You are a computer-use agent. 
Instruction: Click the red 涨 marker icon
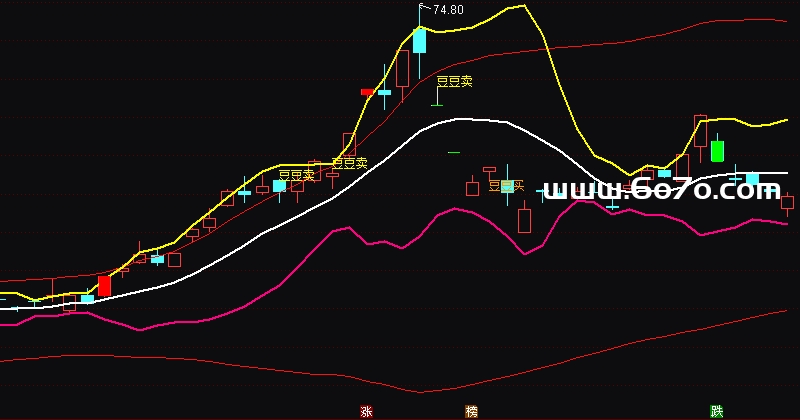click(365, 411)
